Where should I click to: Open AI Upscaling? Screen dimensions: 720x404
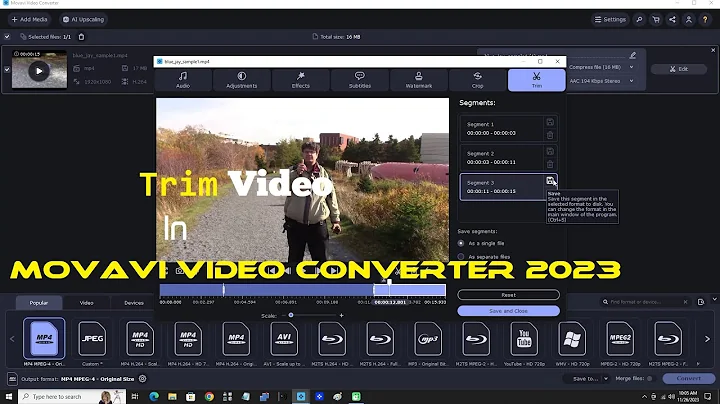click(83, 19)
